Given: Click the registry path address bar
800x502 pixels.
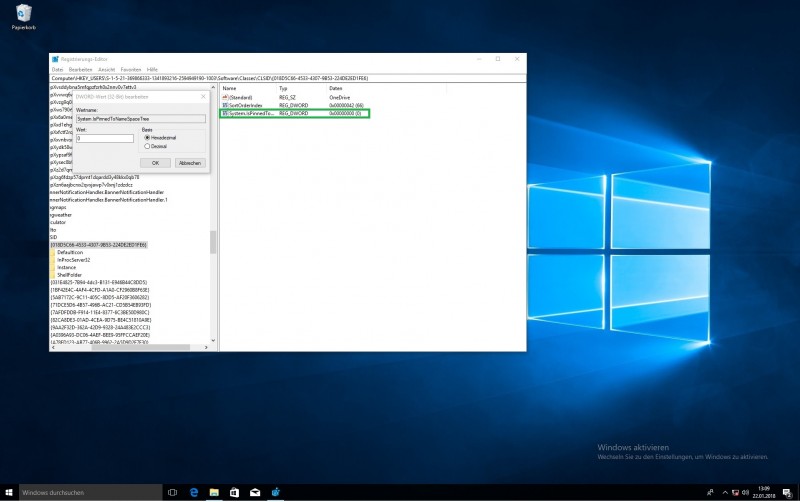Looking at the screenshot, I should (x=288, y=79).
